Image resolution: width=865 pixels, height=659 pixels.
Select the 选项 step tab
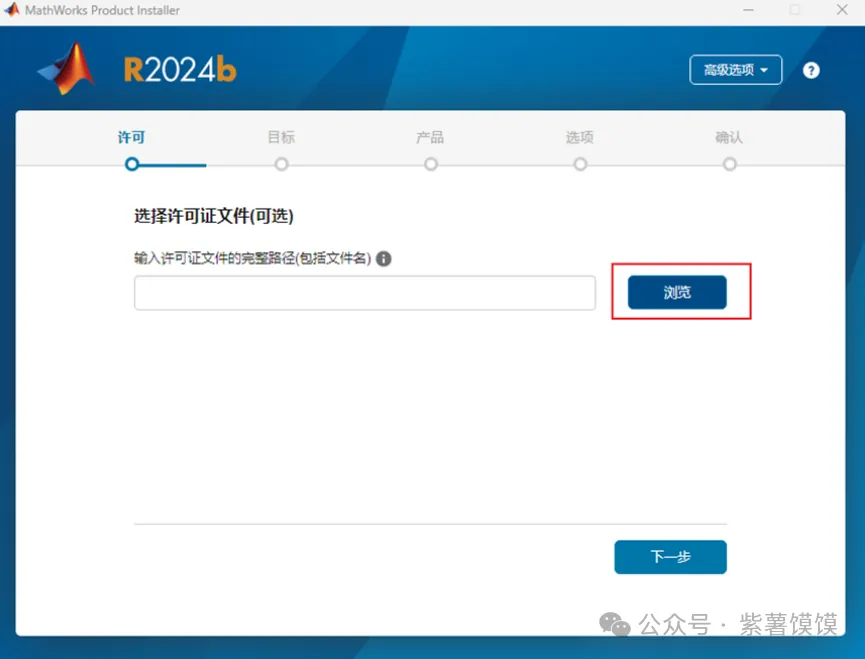(580, 137)
